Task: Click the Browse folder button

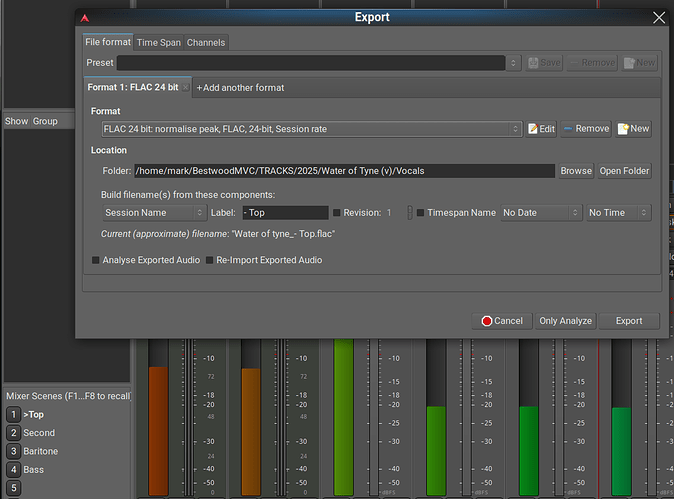Action: (575, 171)
